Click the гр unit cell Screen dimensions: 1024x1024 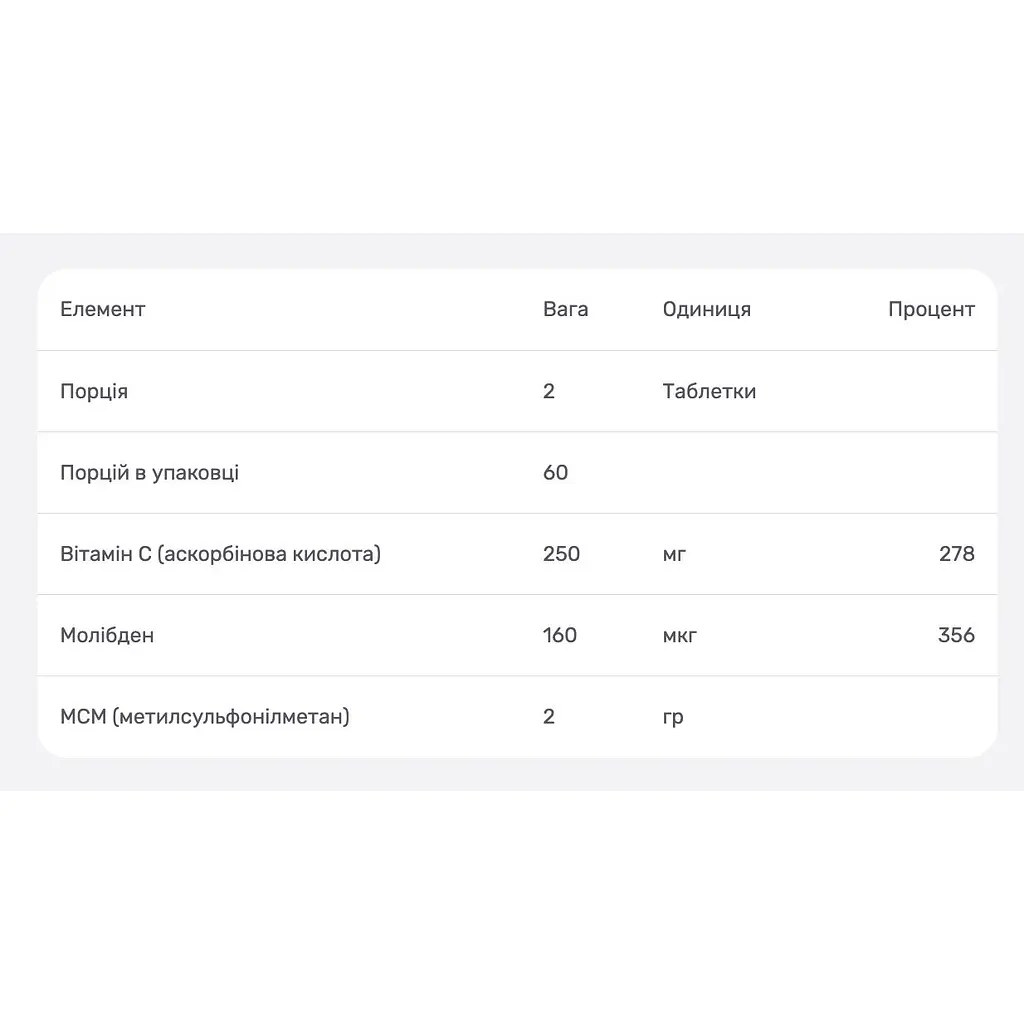point(673,718)
